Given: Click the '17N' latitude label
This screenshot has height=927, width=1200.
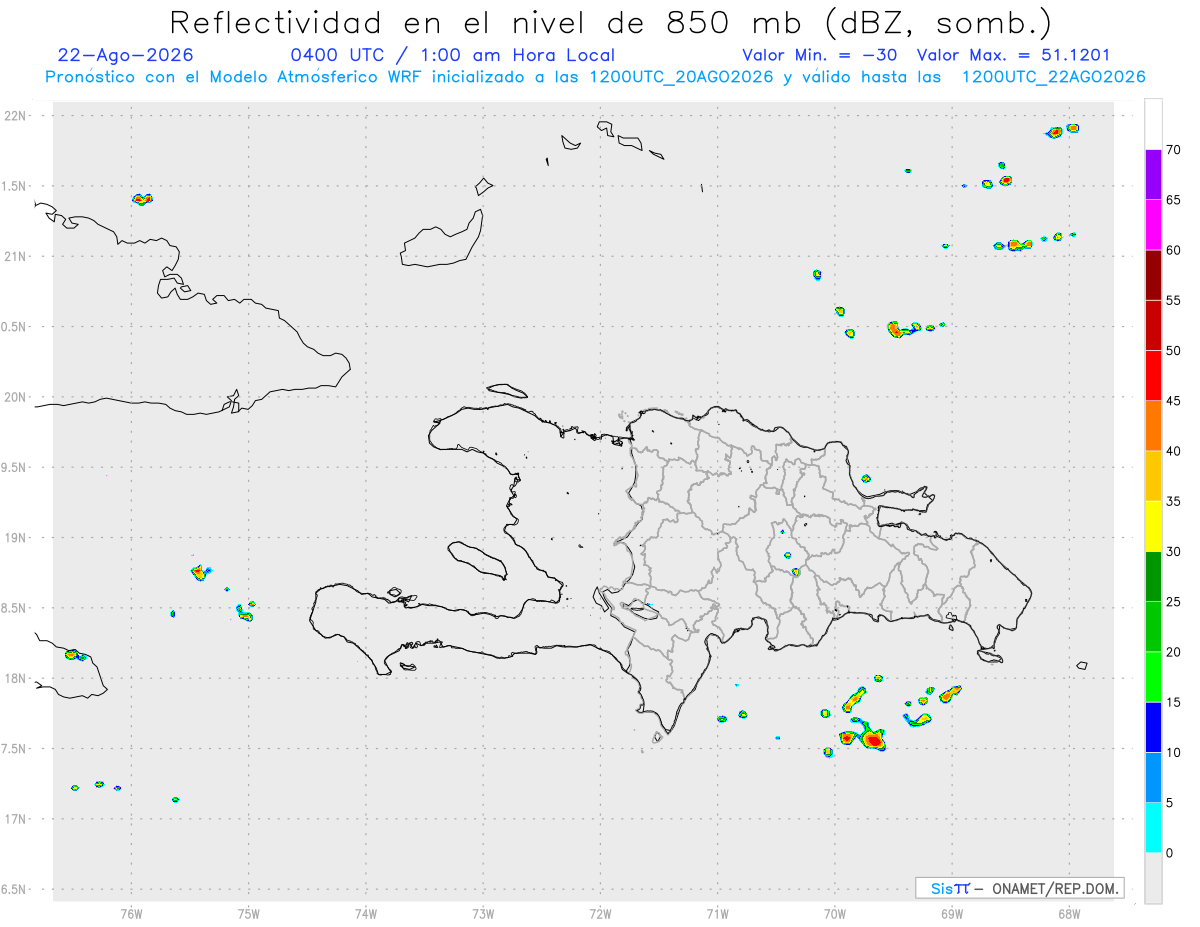Looking at the screenshot, I should (15, 819).
